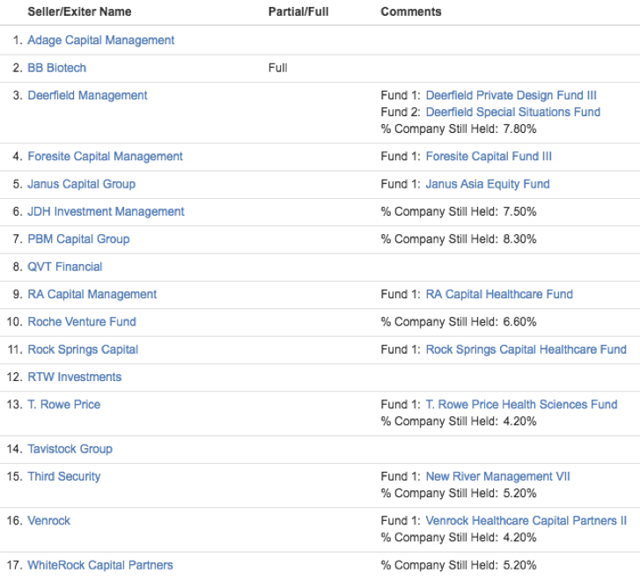The width and height of the screenshot is (640, 580).
Task: Open Janus Asia Equity Fund link
Action: click(488, 184)
